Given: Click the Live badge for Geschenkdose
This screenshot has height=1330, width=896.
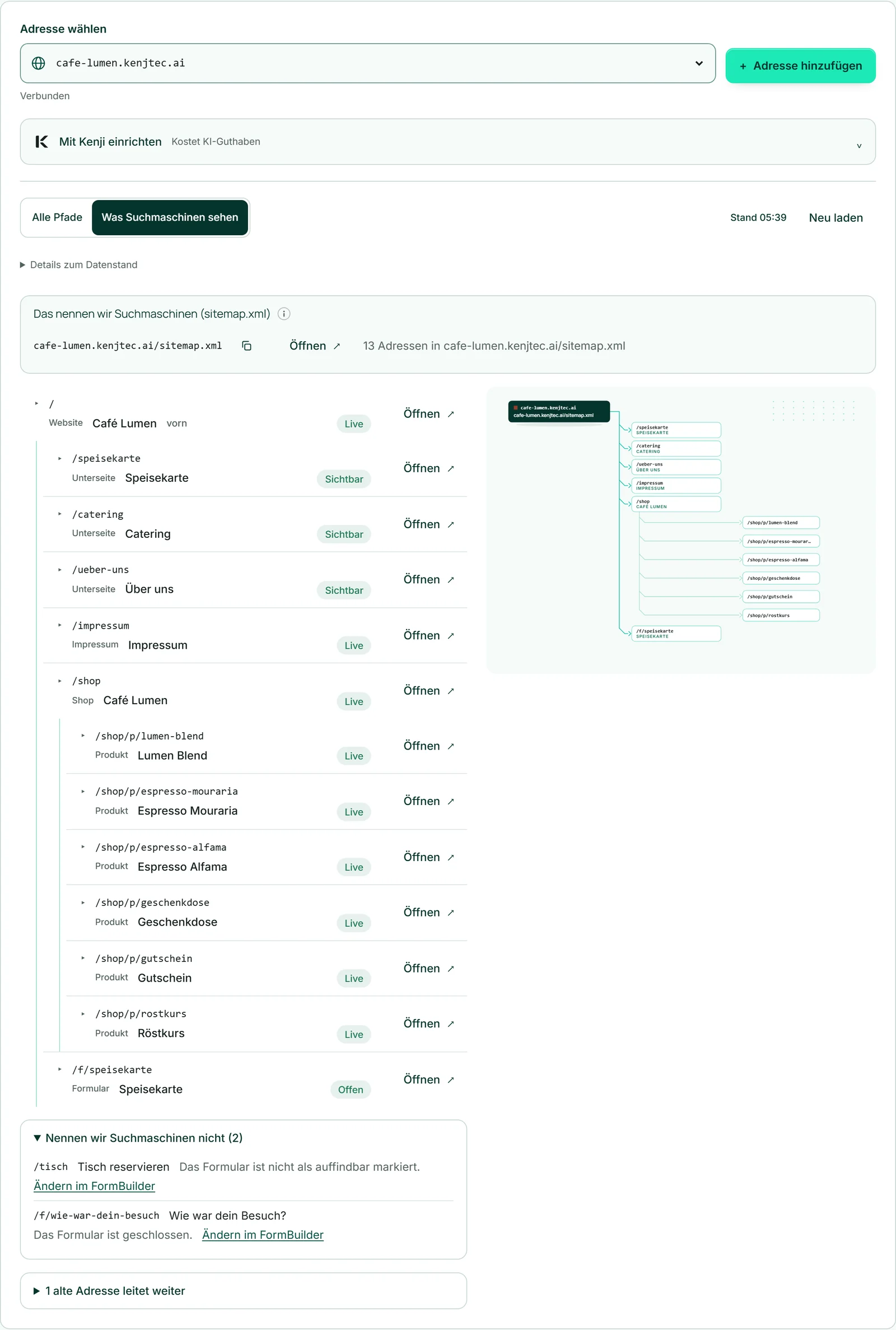Looking at the screenshot, I should click(x=354, y=923).
